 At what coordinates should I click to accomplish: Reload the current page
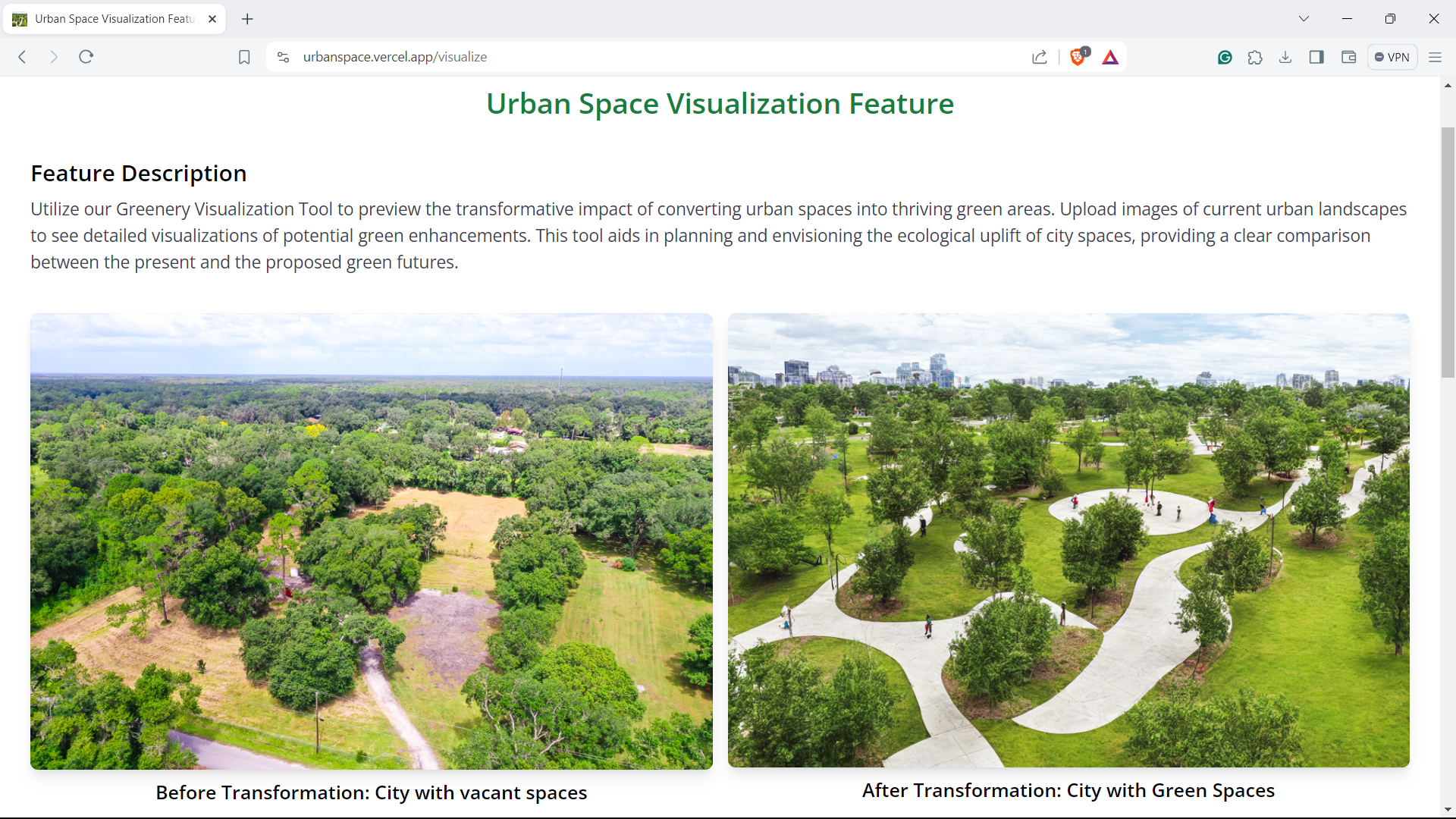coord(86,57)
